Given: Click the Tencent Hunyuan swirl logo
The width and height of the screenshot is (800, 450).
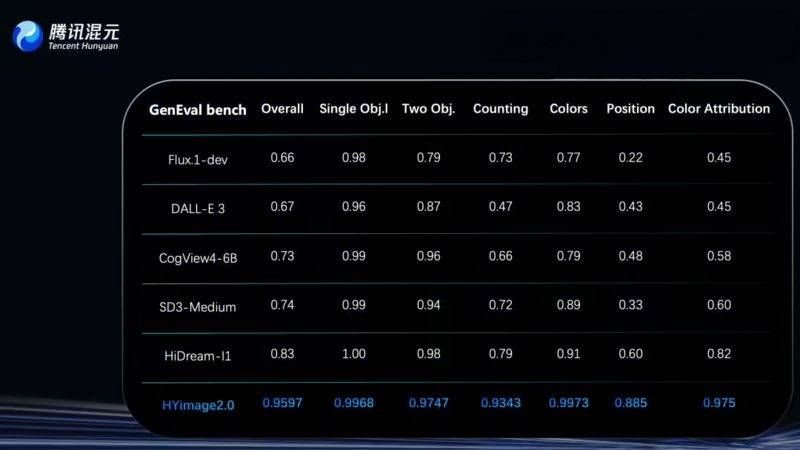Looking at the screenshot, I should pyautogui.click(x=28, y=36).
